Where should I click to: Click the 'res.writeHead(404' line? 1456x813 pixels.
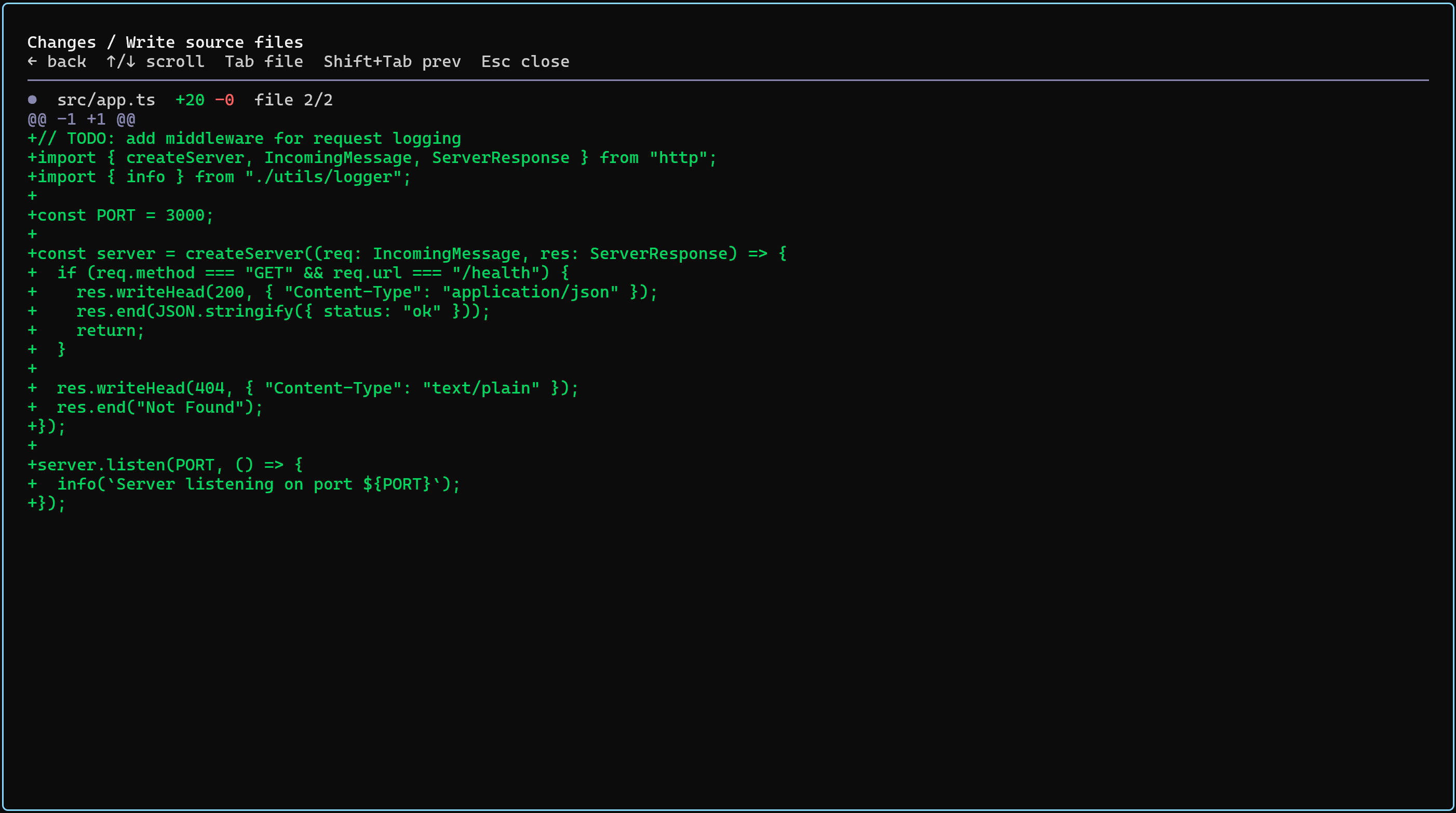coord(303,388)
